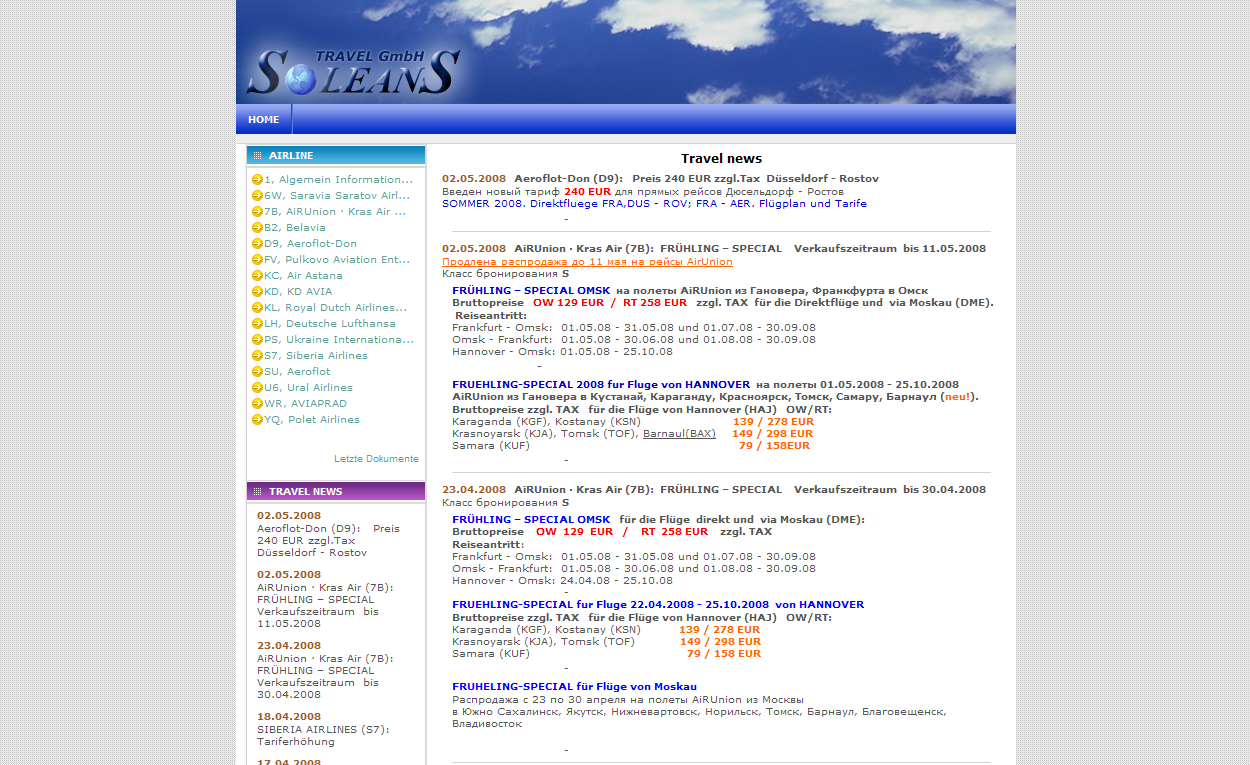Click arrow icon next to Polet Airlines
This screenshot has width=1250, height=765.
[x=257, y=420]
